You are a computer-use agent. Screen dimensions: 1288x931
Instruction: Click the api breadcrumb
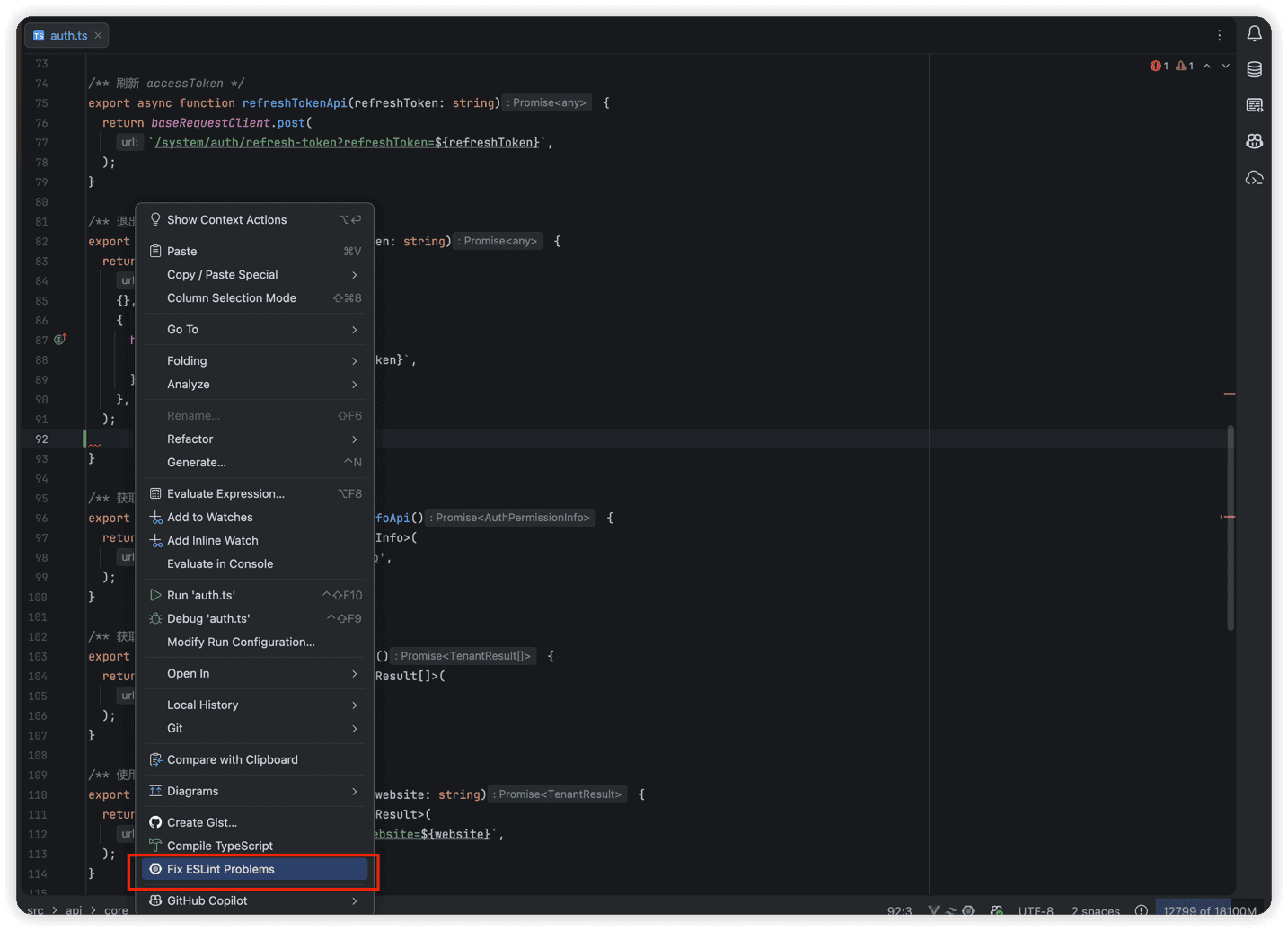pos(74,910)
